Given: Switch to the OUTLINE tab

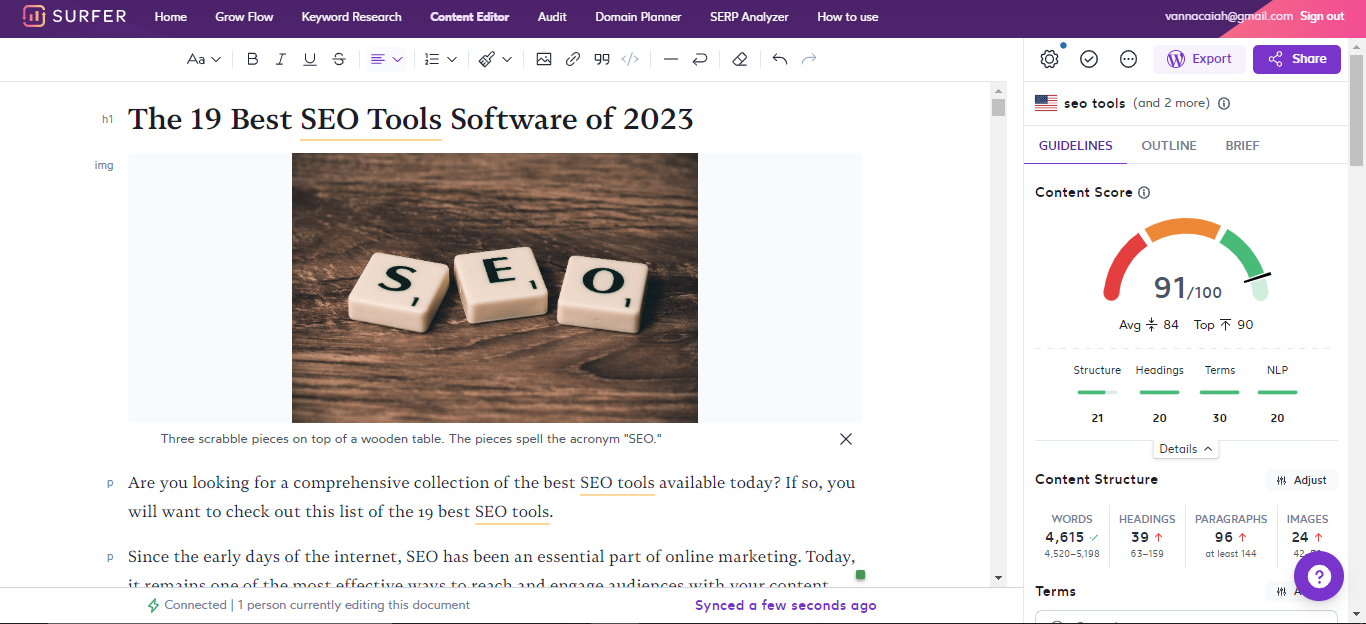Looking at the screenshot, I should tap(1169, 146).
